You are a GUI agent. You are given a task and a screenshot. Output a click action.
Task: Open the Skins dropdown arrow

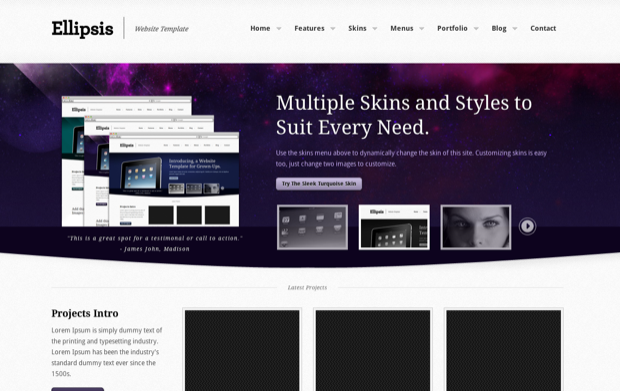(x=374, y=28)
